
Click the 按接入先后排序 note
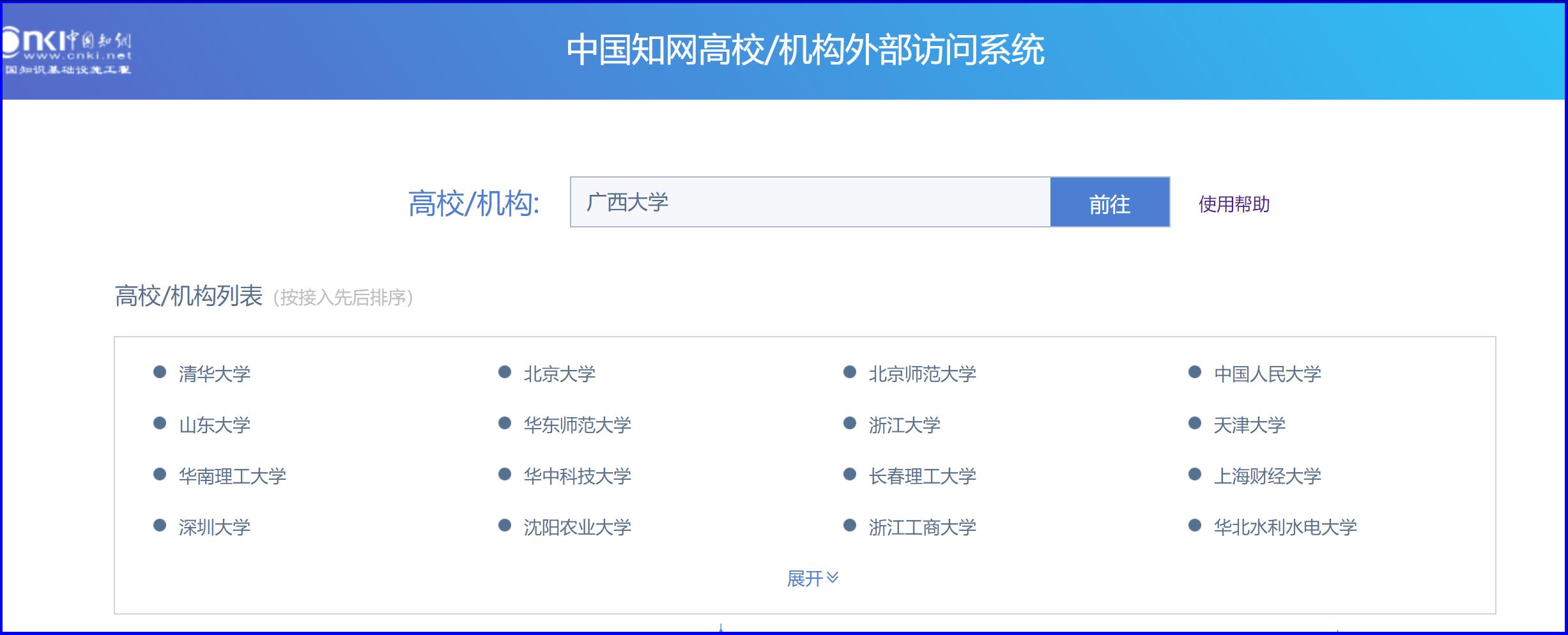tap(343, 297)
